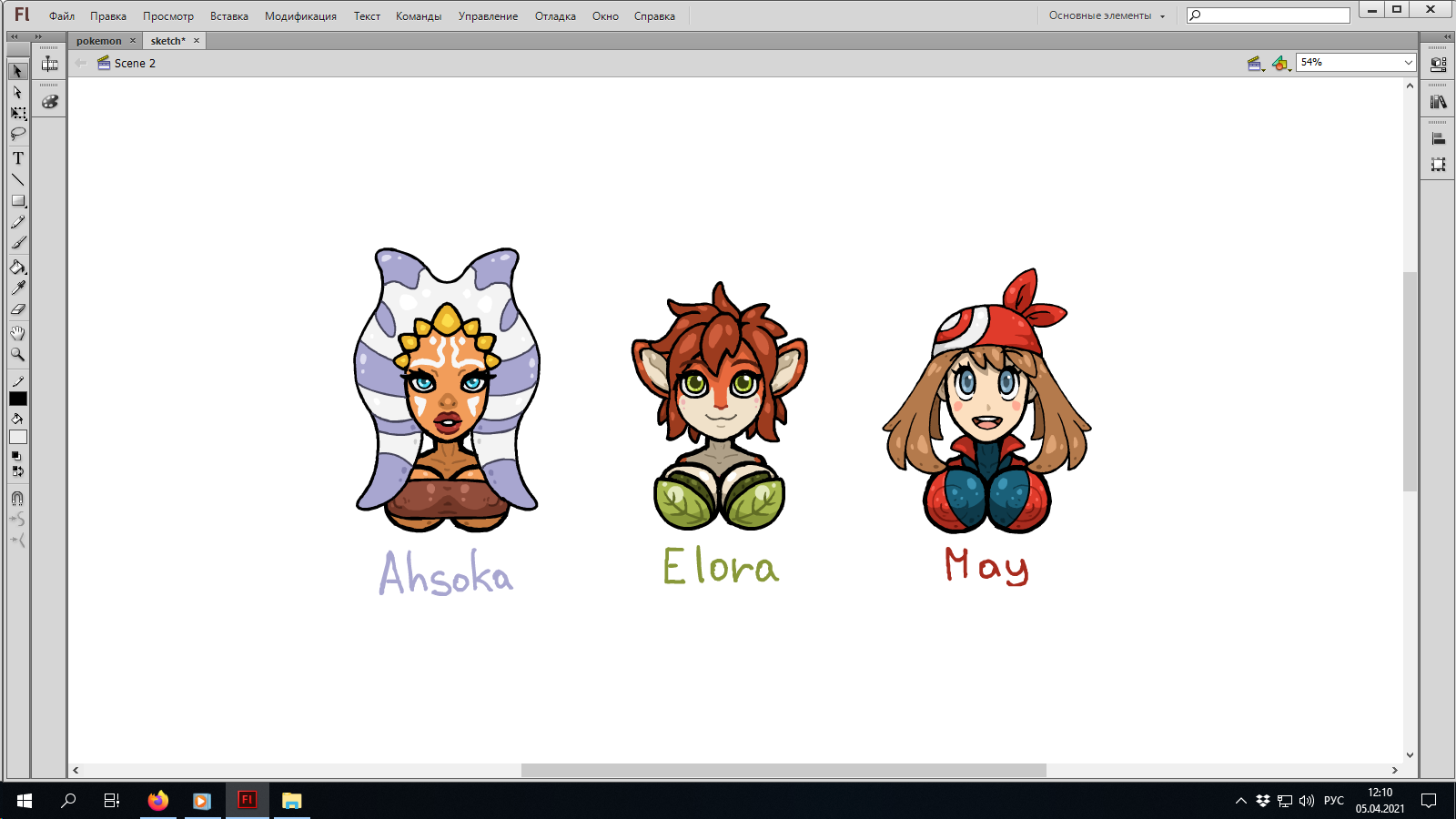Open the Windows Start menu
Image resolution: width=1456 pixels, height=819 pixels.
coord(25,801)
